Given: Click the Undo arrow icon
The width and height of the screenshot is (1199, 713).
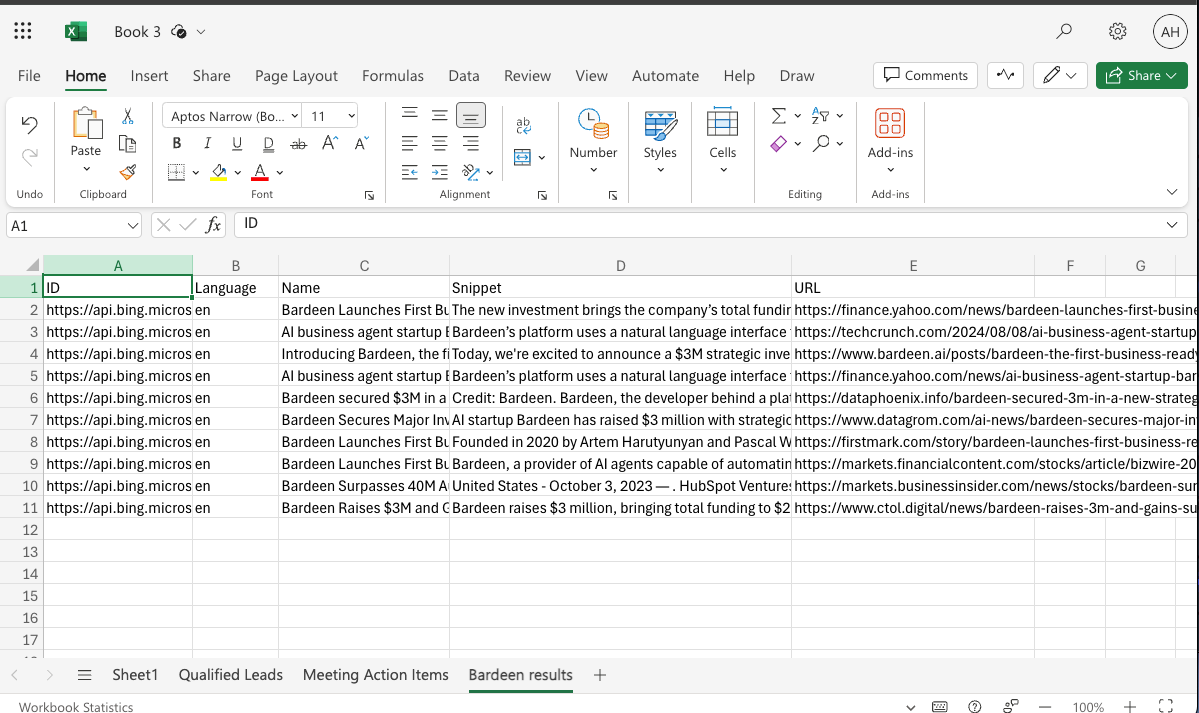Looking at the screenshot, I should click(29, 124).
